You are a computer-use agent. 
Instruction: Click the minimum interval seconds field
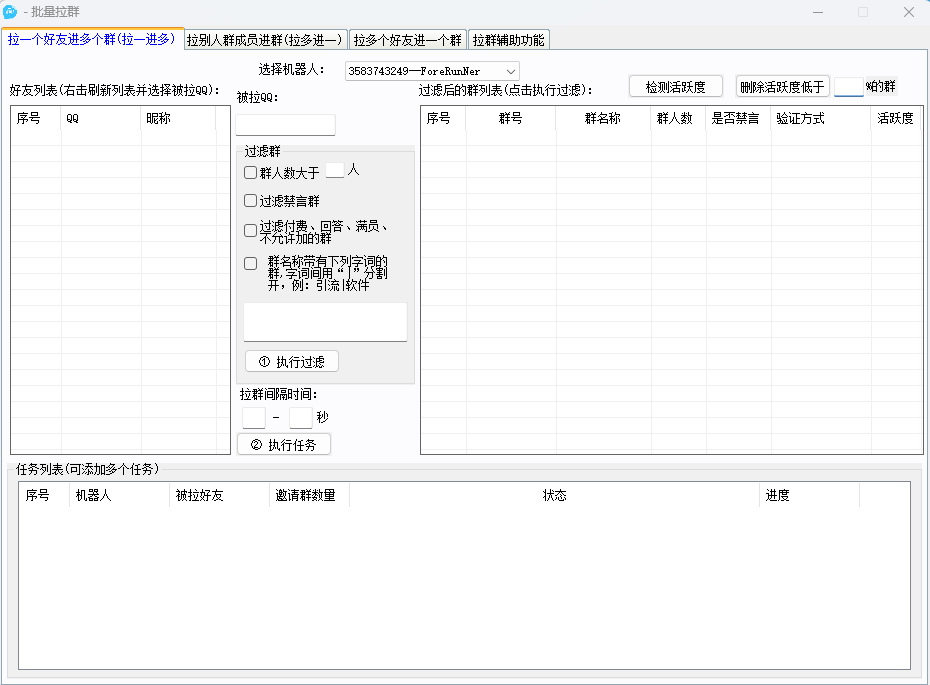coord(254,418)
